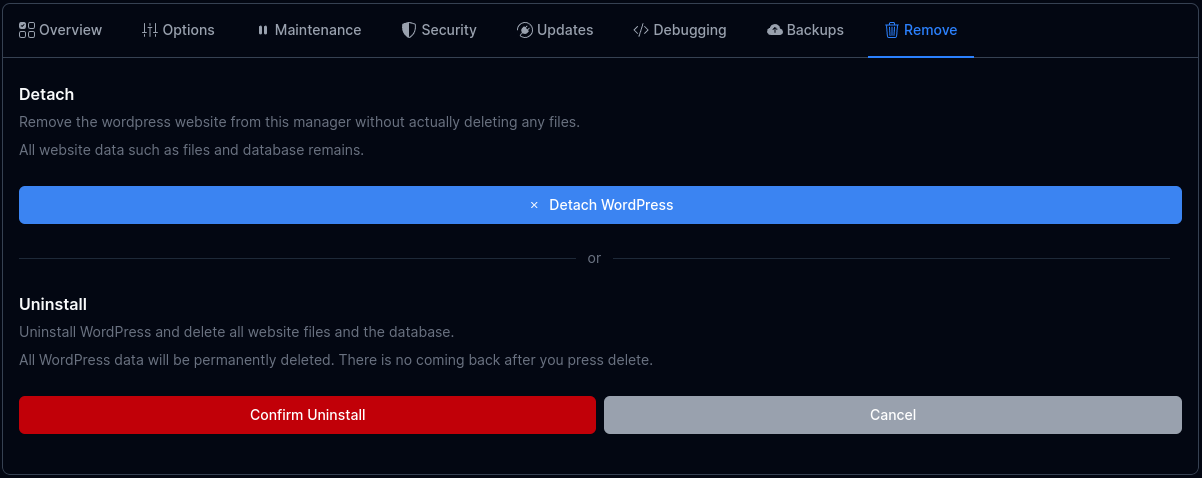
Task: Switch to the Overview tab
Action: click(x=70, y=30)
